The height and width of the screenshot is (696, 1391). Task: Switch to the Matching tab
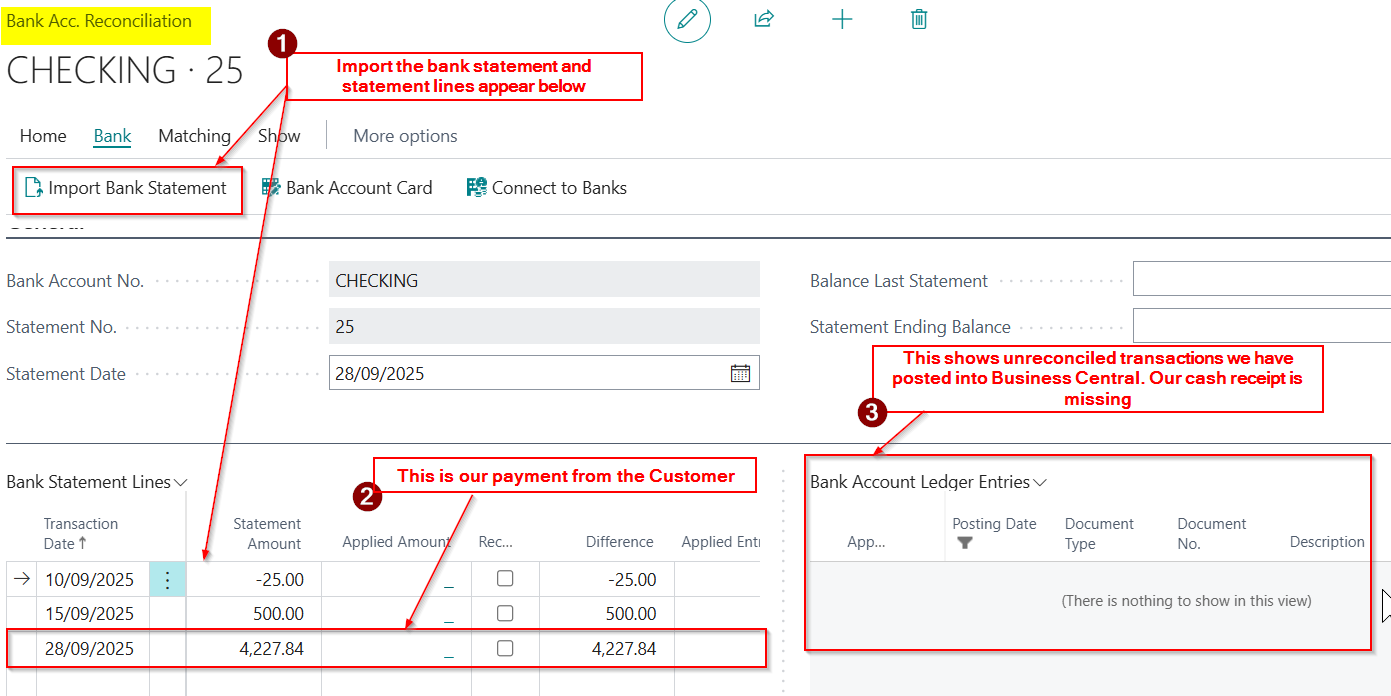tap(194, 136)
